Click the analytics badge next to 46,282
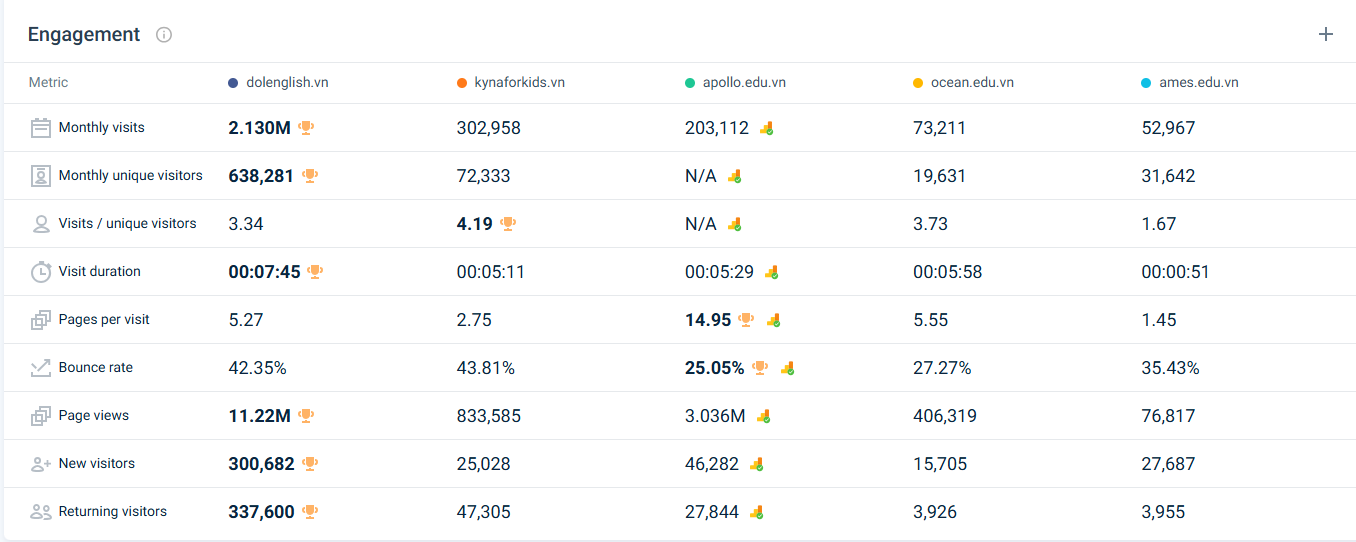Image resolution: width=1356 pixels, height=542 pixels. 757,464
